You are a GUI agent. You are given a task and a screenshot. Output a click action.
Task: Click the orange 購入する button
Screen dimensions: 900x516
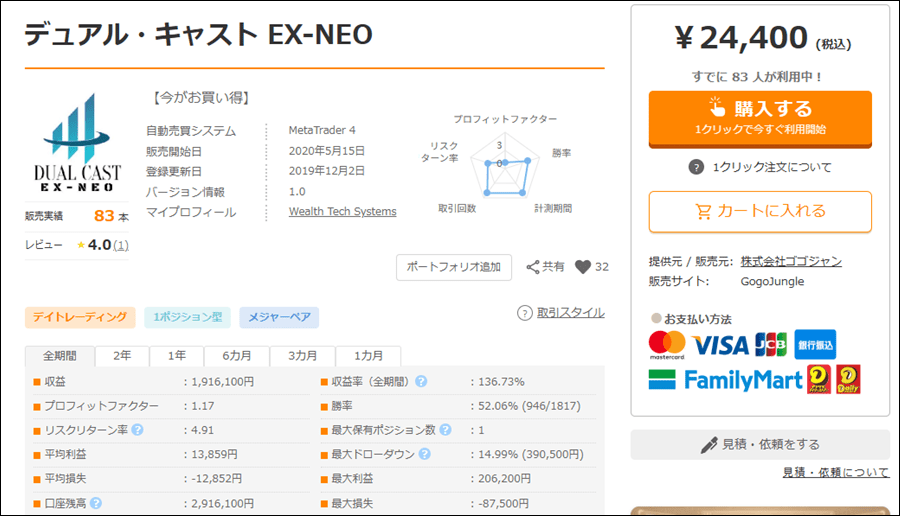(x=760, y=119)
